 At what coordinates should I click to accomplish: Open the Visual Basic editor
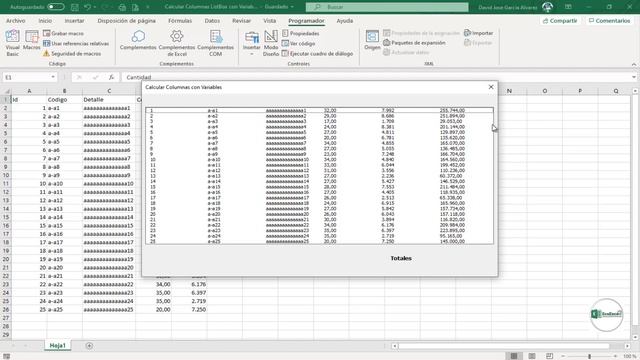(x=13, y=42)
